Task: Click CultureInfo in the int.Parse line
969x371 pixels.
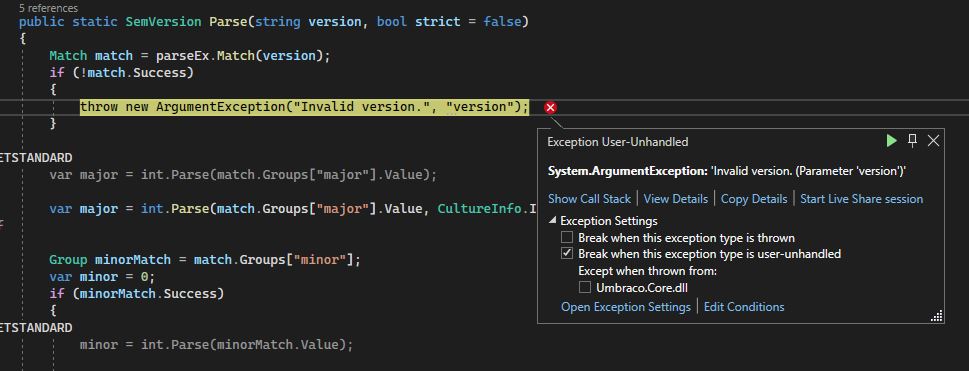Action: 479,208
